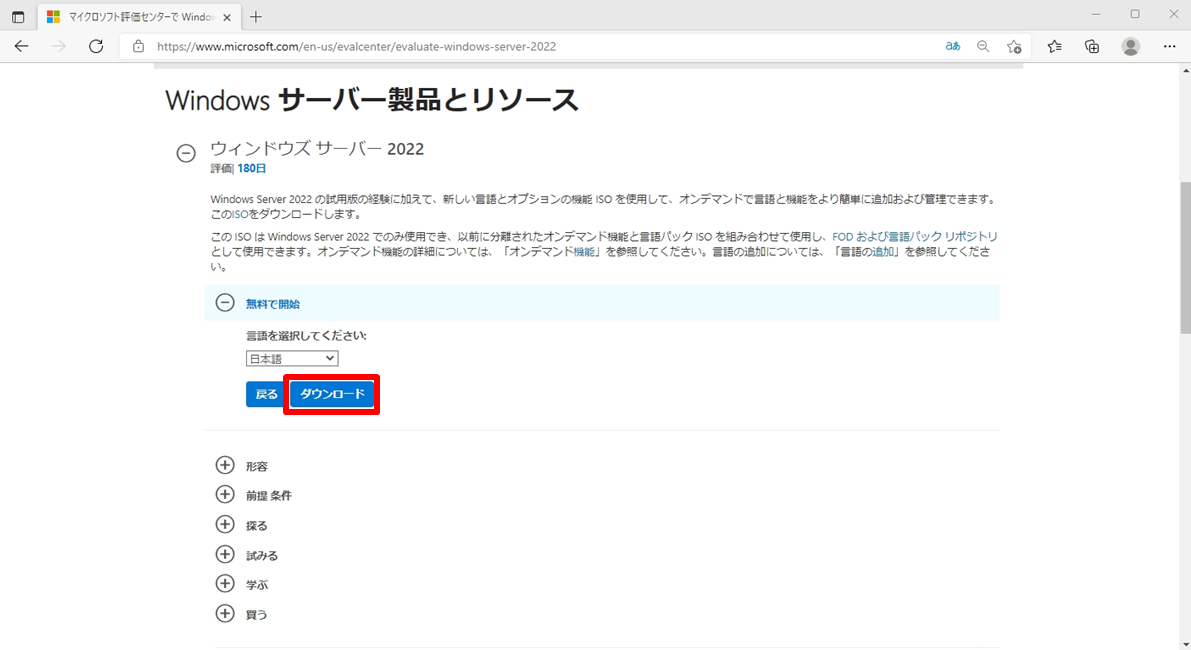
Task: Open the ISO link in the description
Action: pos(240,214)
